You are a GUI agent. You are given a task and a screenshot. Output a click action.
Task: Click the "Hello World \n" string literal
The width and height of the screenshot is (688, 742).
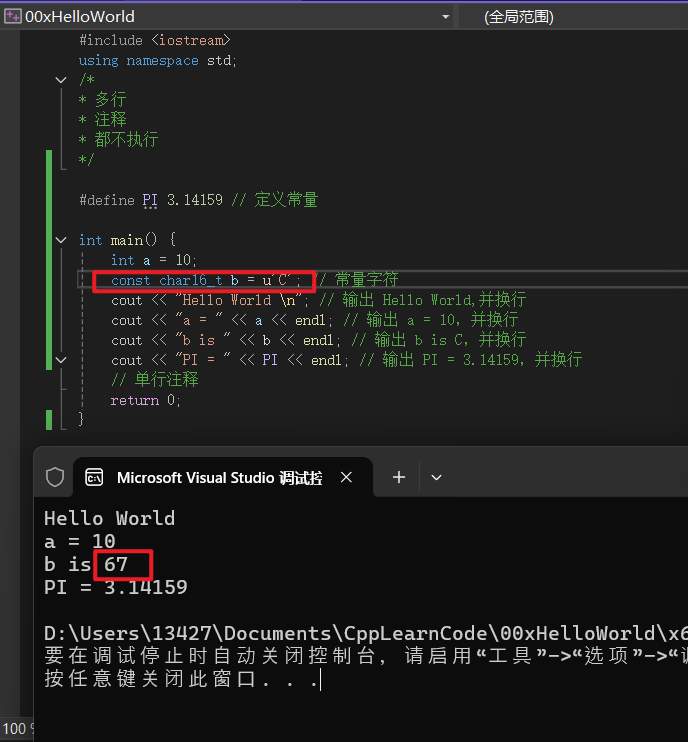[x=239, y=300]
